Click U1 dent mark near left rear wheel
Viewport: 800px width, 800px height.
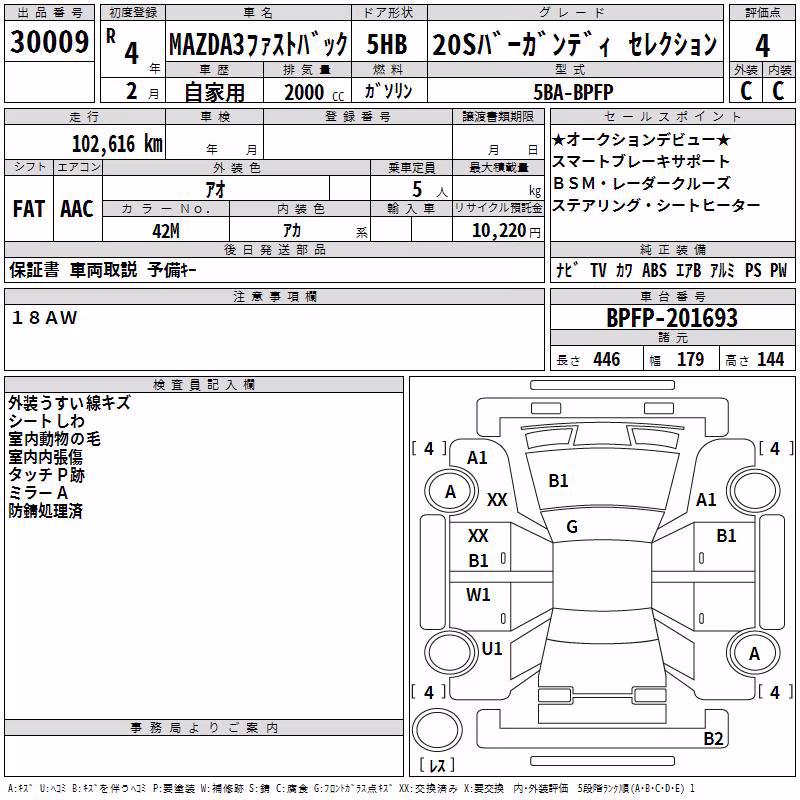coord(492,649)
